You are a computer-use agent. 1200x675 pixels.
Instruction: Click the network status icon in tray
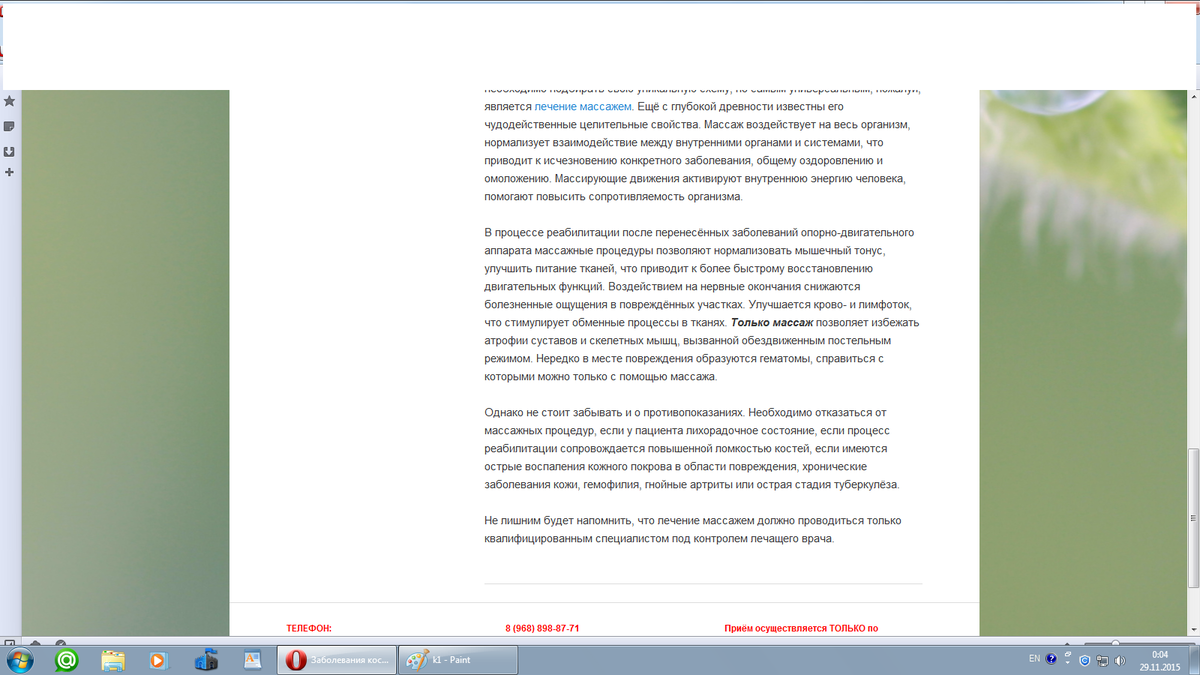click(1102, 660)
